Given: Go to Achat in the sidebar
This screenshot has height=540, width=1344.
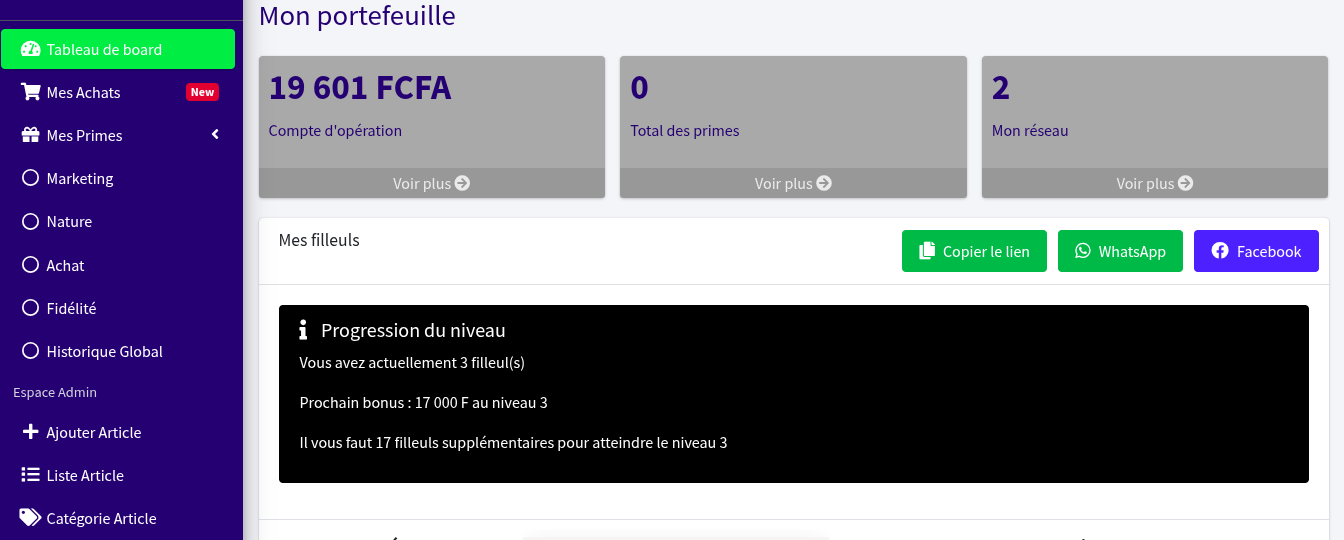Looking at the screenshot, I should [65, 265].
